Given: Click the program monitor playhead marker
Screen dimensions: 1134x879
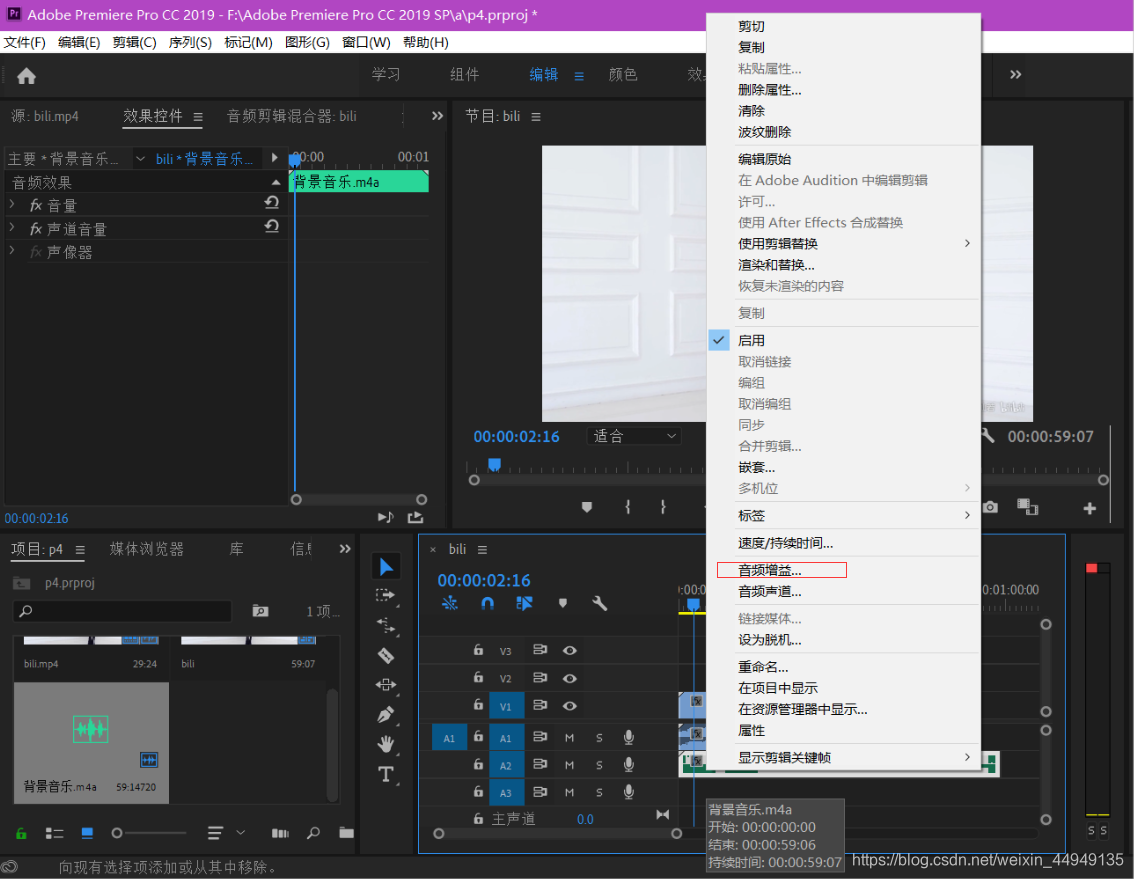Looking at the screenshot, I should [x=494, y=464].
